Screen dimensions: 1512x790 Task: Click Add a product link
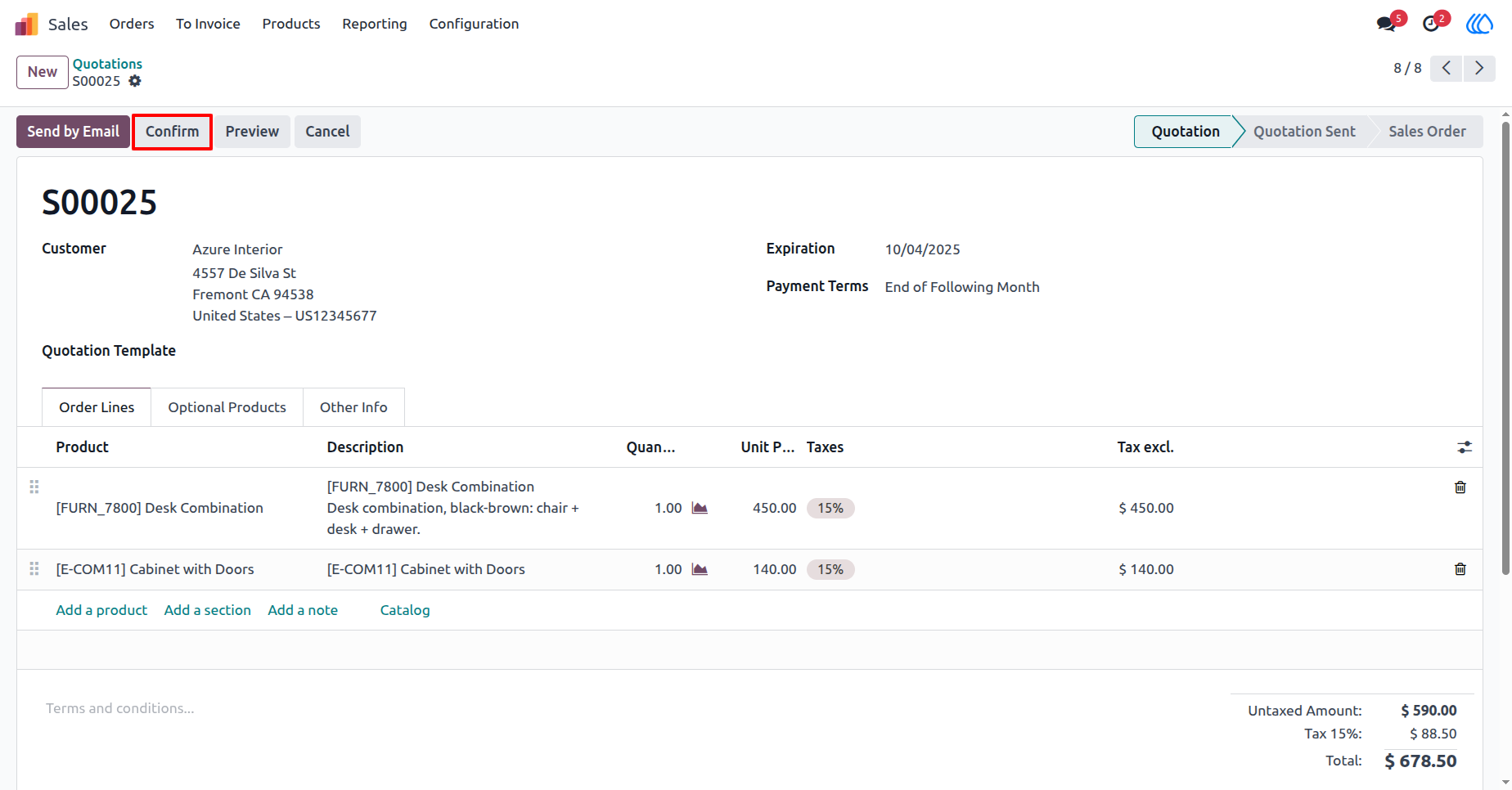coord(101,610)
